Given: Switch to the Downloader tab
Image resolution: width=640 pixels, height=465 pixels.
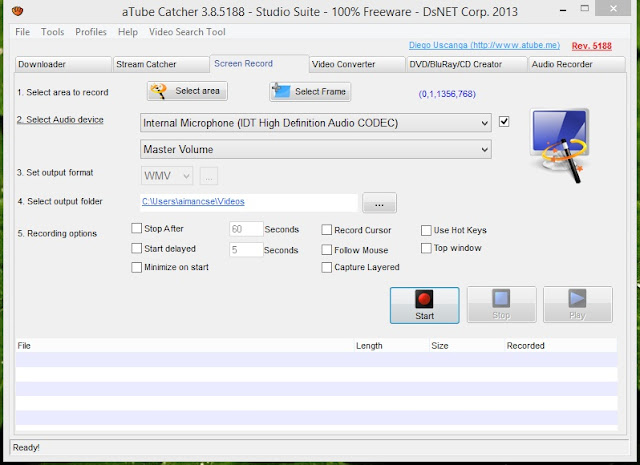Looking at the screenshot, I should (x=63, y=65).
